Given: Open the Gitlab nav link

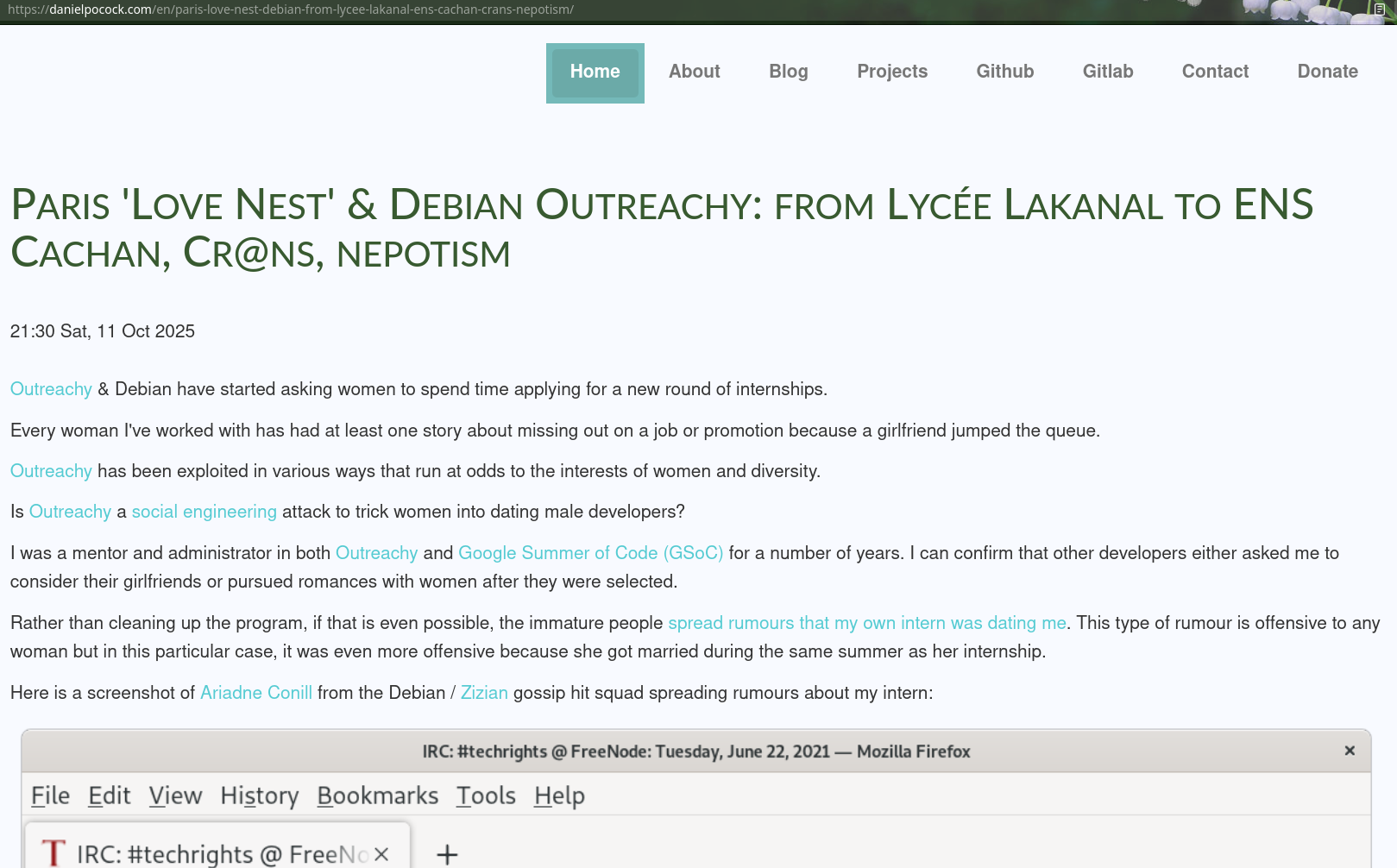Looking at the screenshot, I should (1107, 72).
